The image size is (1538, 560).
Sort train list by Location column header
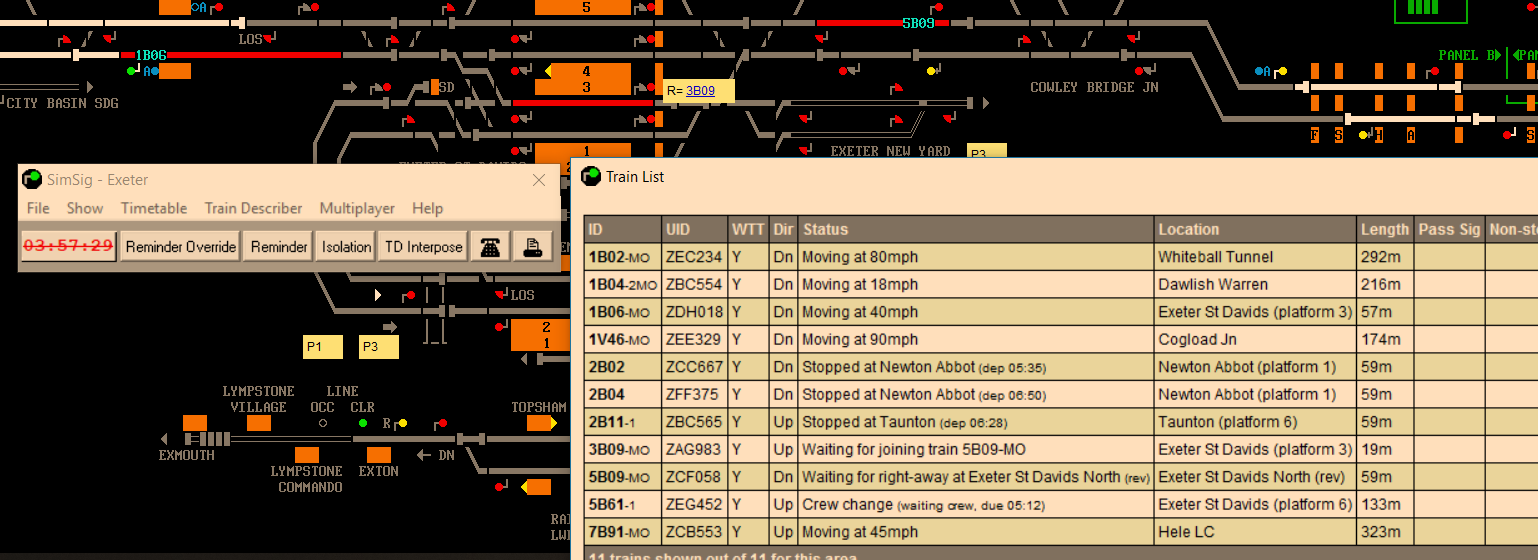[x=1255, y=229]
